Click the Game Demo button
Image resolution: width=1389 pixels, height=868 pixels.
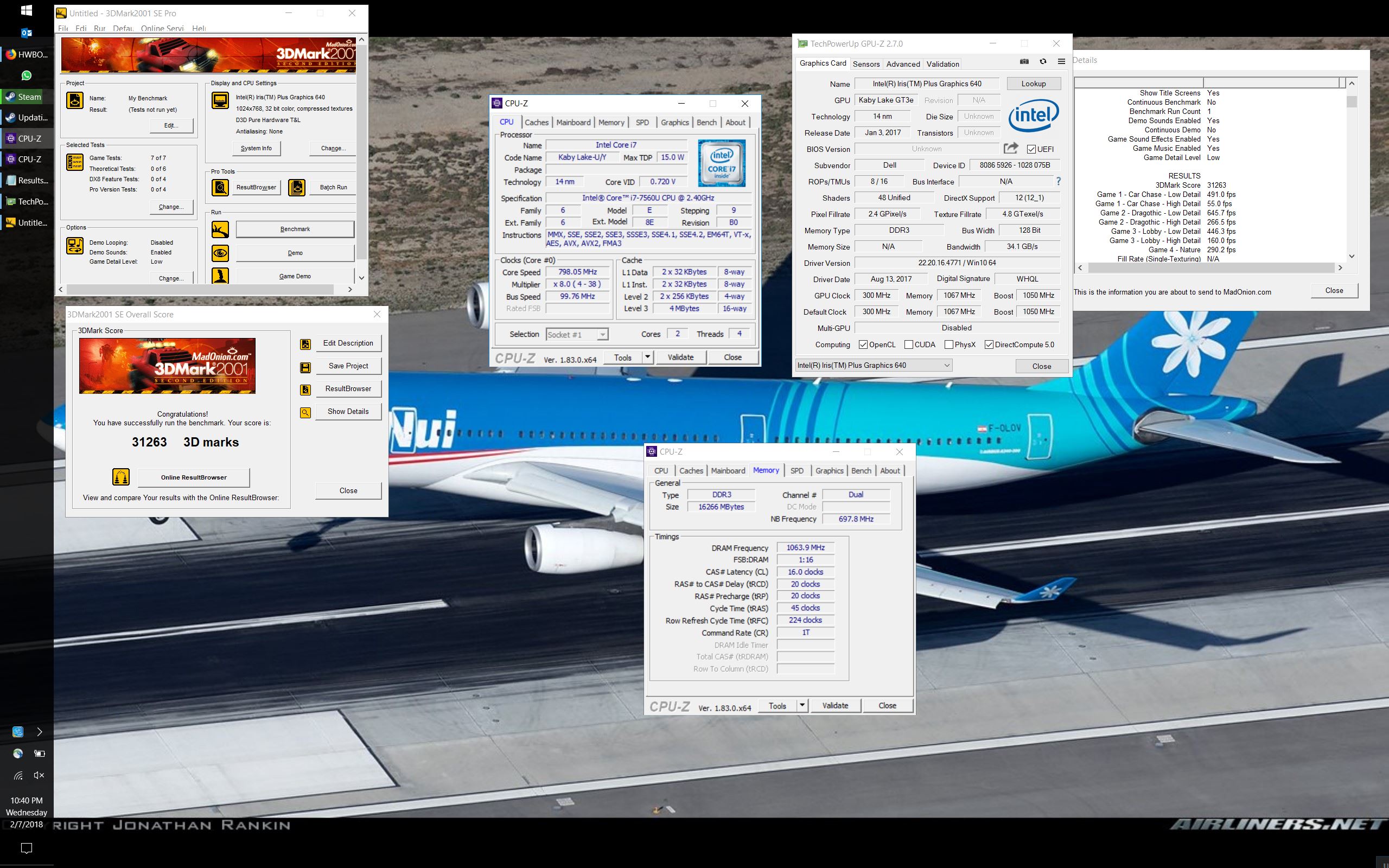[x=295, y=276]
